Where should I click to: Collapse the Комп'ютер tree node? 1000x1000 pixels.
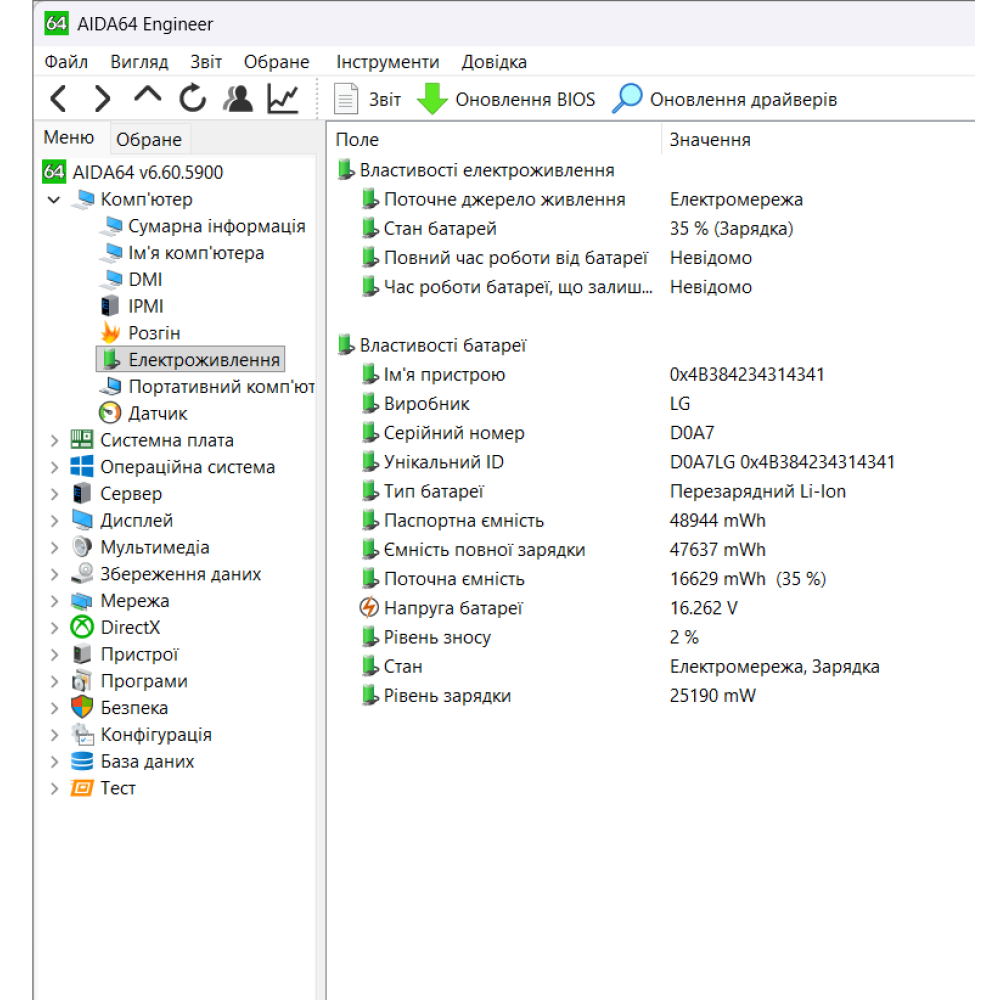pos(54,200)
